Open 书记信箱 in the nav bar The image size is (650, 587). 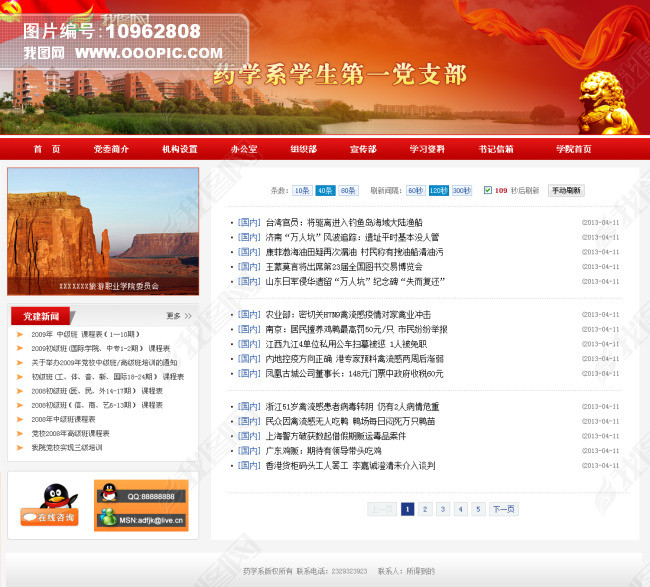coord(496,149)
